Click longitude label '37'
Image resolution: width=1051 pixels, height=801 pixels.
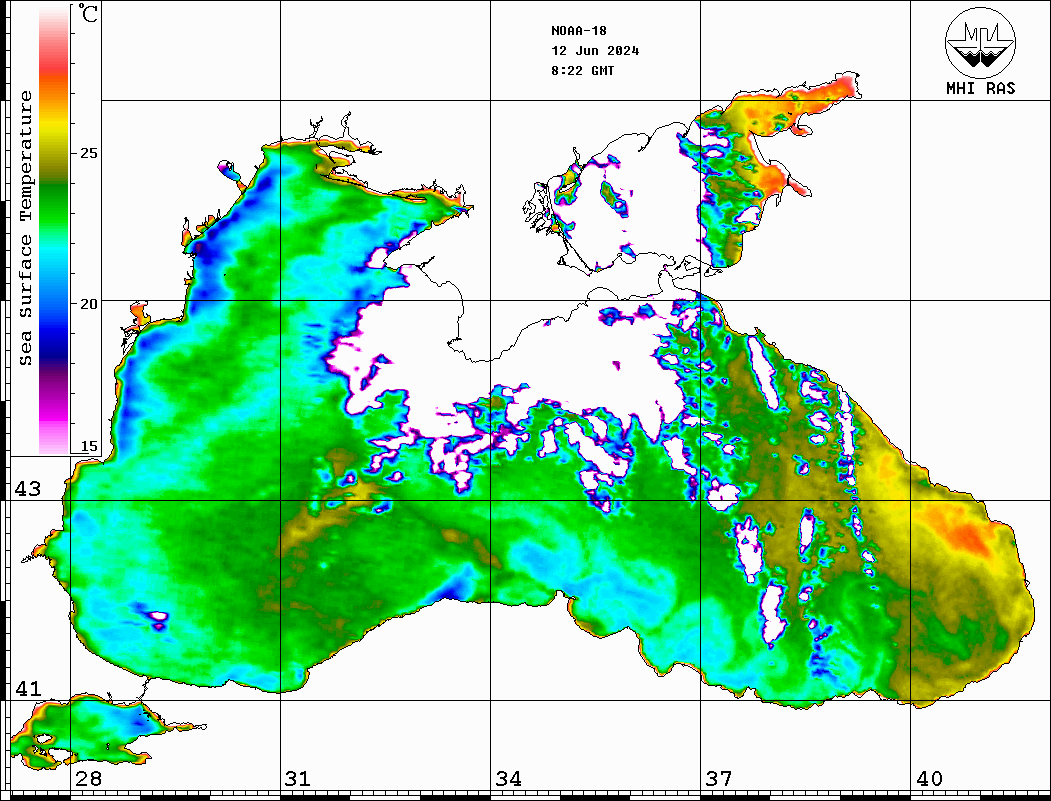pyautogui.click(x=719, y=779)
